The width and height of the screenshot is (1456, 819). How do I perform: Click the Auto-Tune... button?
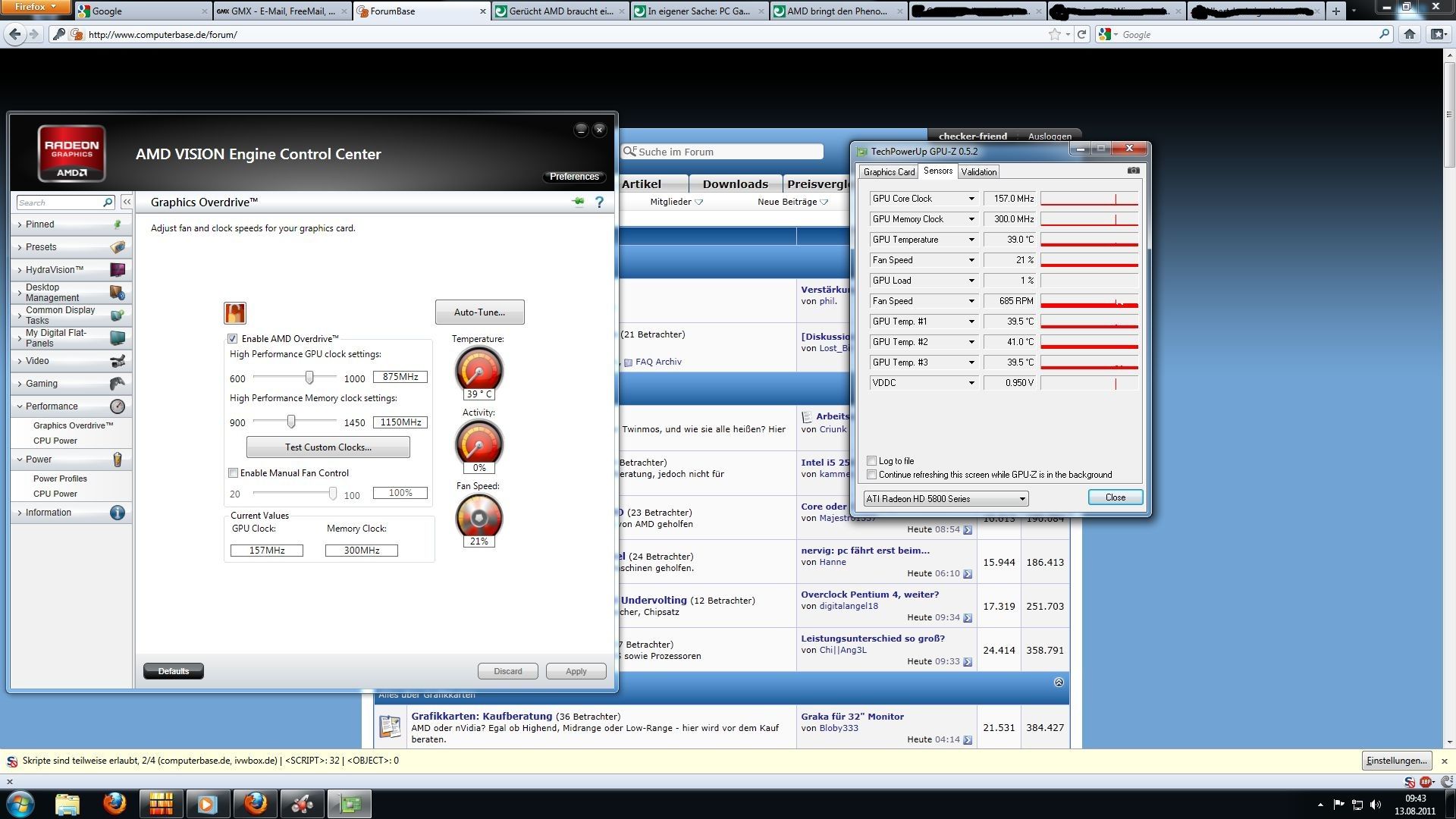coord(479,312)
